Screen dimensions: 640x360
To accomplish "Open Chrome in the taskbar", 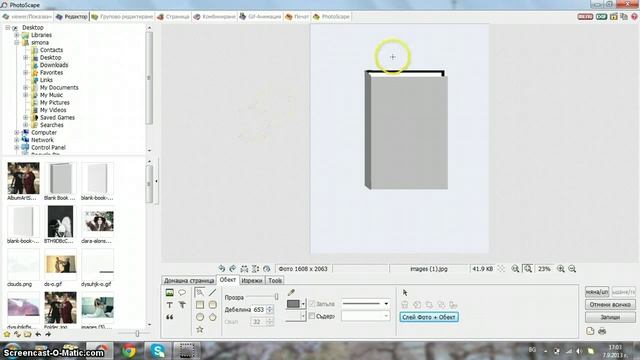I will 129,351.
